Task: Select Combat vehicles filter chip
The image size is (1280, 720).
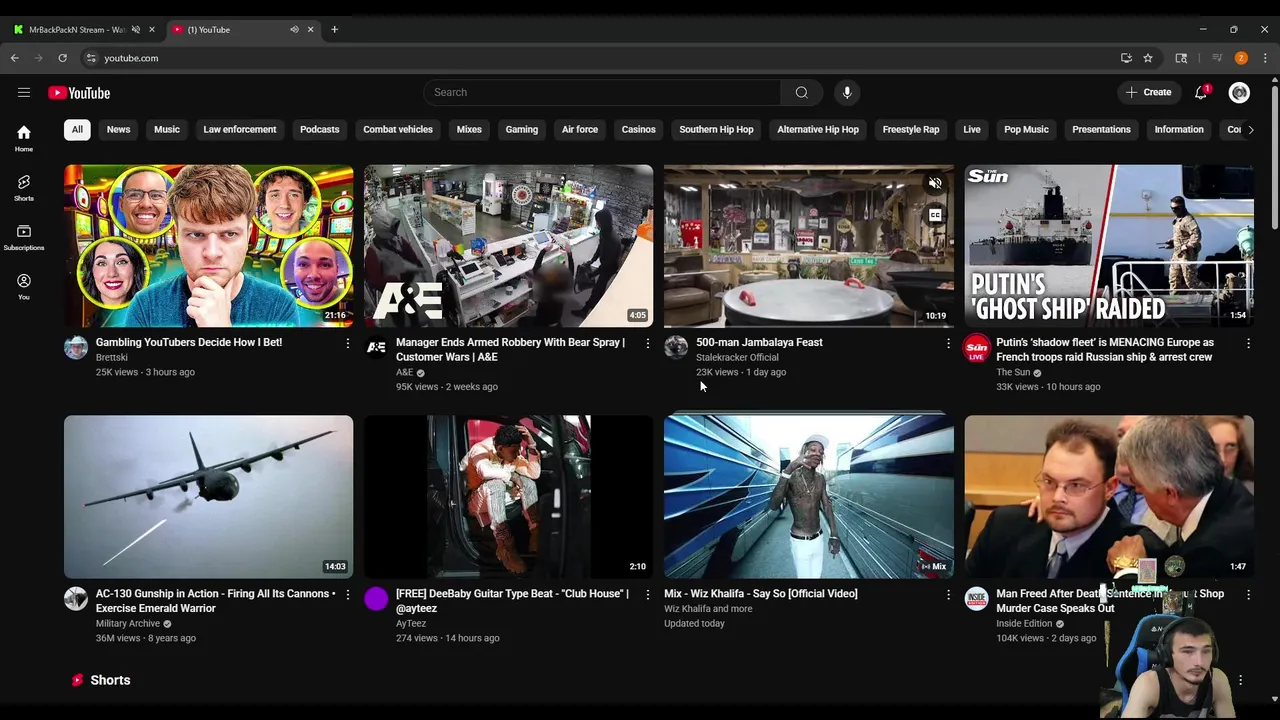Action: point(398,129)
